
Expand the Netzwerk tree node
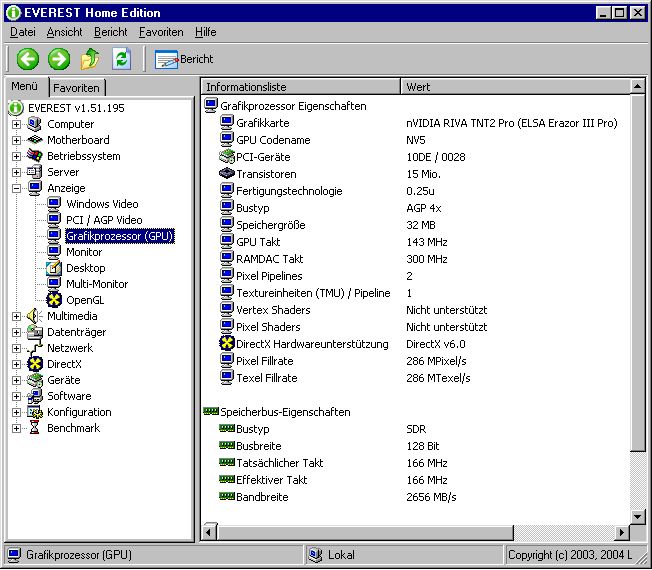pyautogui.click(x=16, y=348)
